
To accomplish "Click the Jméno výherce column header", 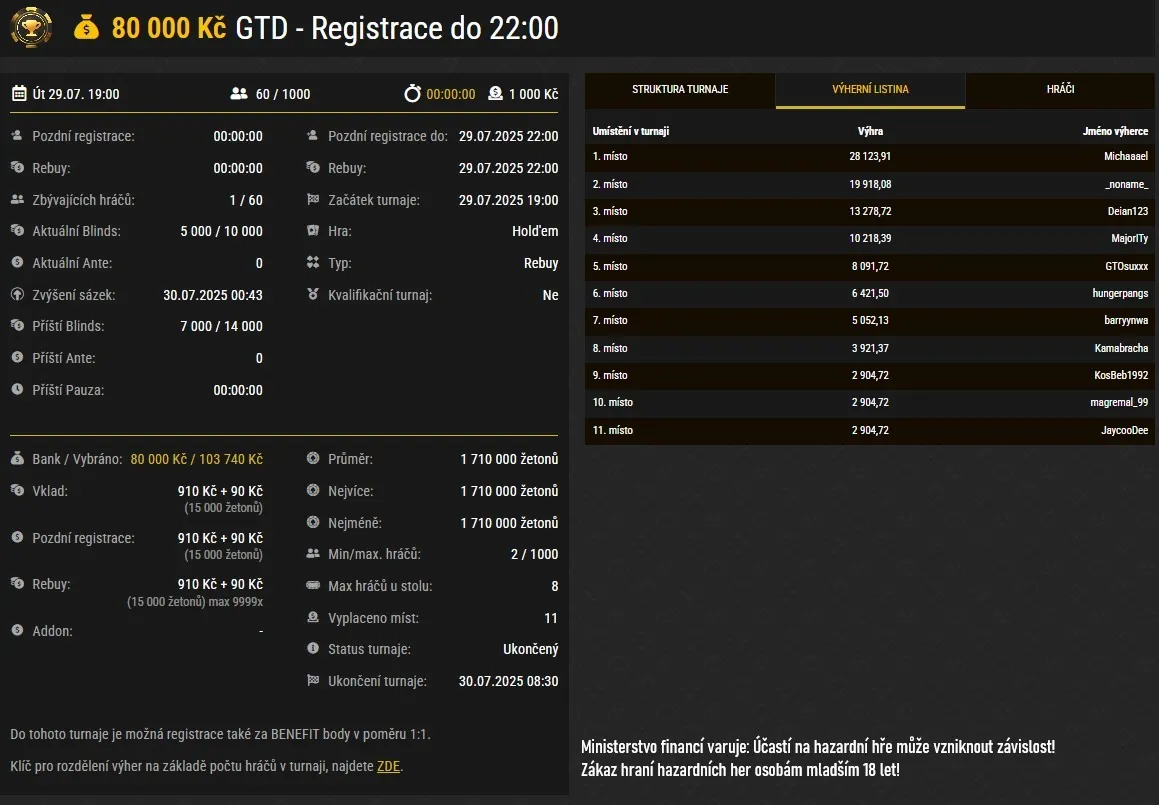I will point(1115,131).
